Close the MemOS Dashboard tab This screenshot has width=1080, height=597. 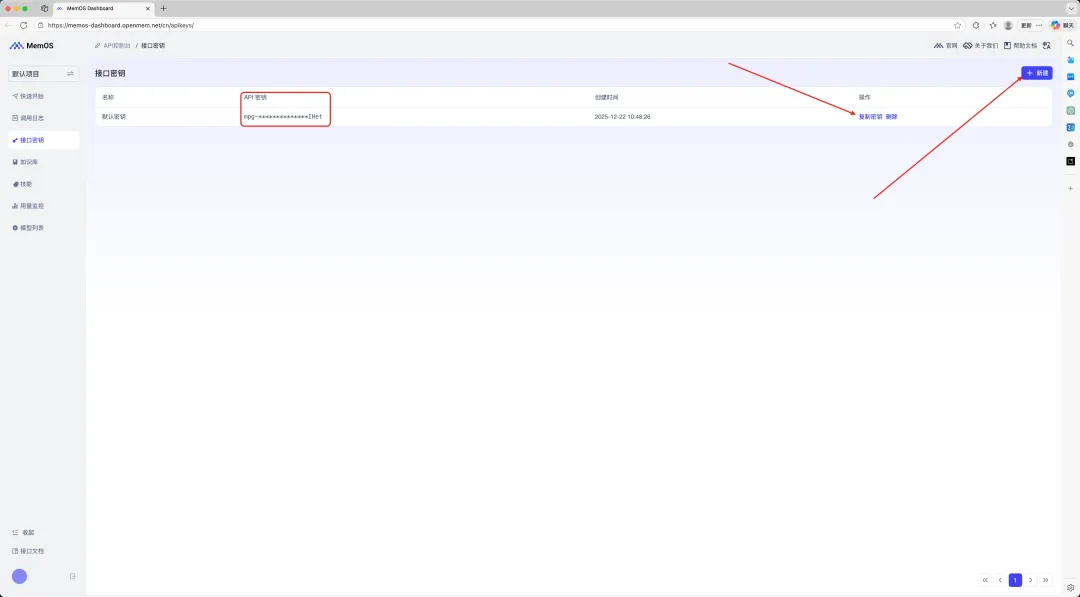tap(147, 8)
